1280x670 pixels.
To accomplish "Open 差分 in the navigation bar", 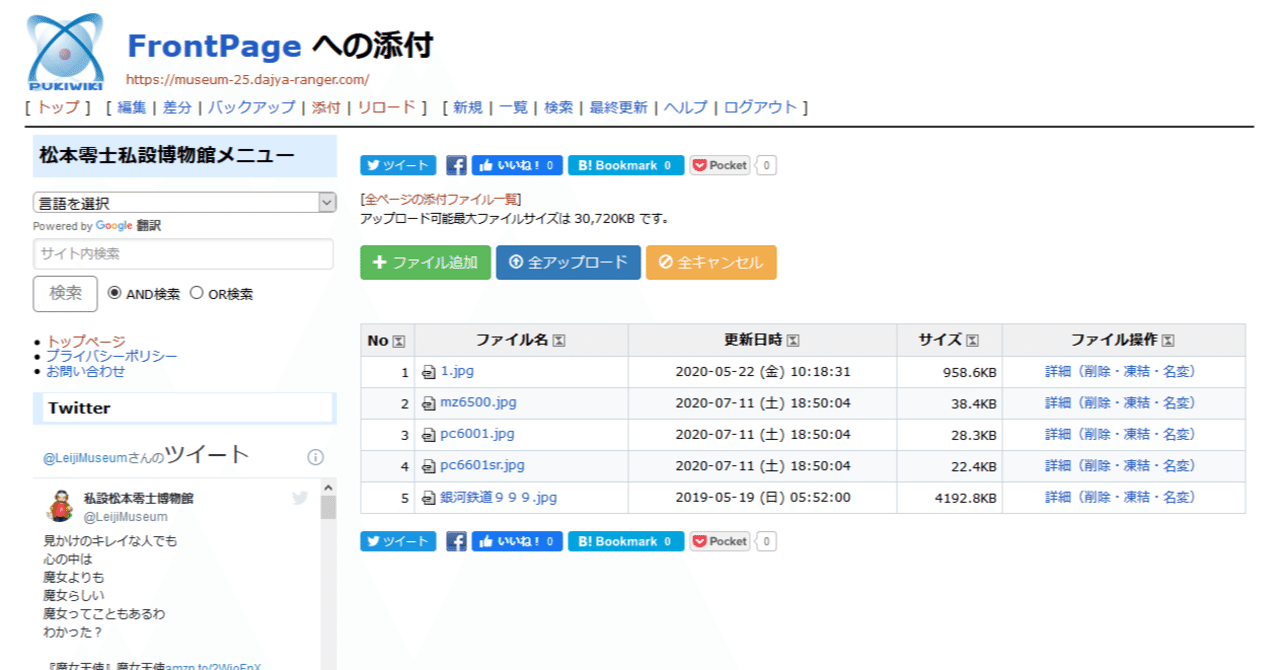I will point(177,107).
